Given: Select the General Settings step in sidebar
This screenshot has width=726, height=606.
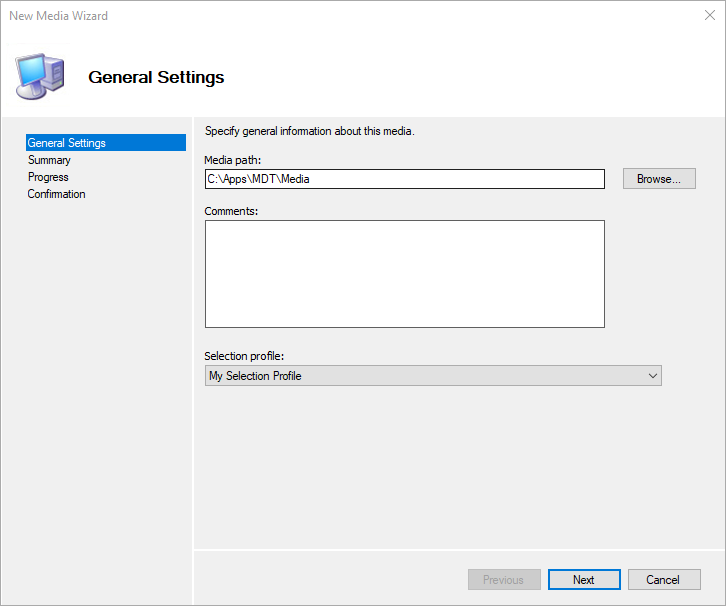Looking at the screenshot, I should pos(106,143).
